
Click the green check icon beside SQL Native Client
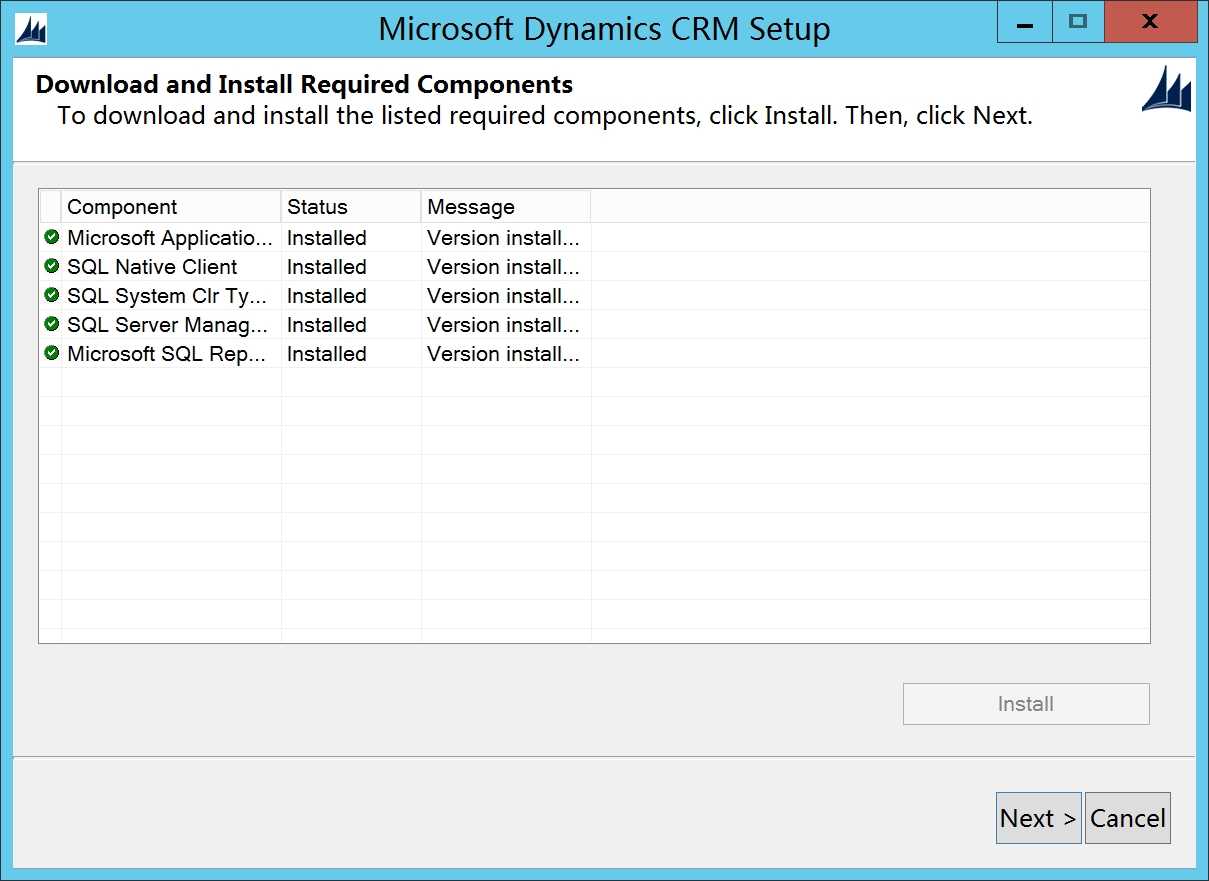point(51,267)
